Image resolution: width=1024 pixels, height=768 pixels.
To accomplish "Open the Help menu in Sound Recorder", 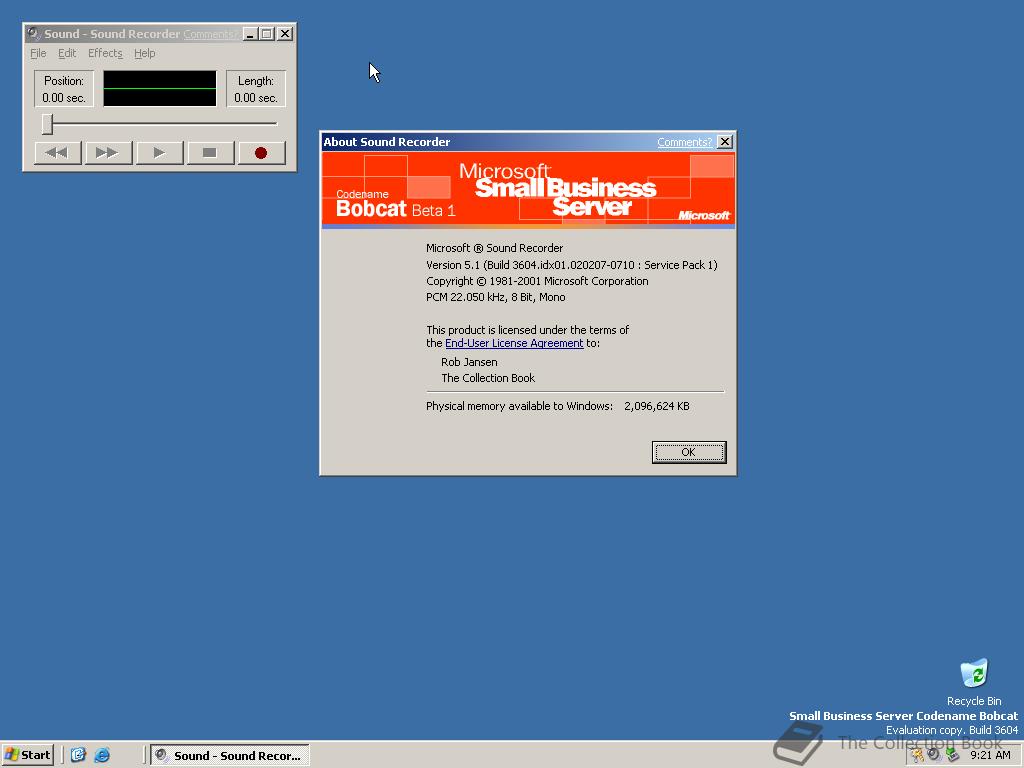I will coord(144,53).
